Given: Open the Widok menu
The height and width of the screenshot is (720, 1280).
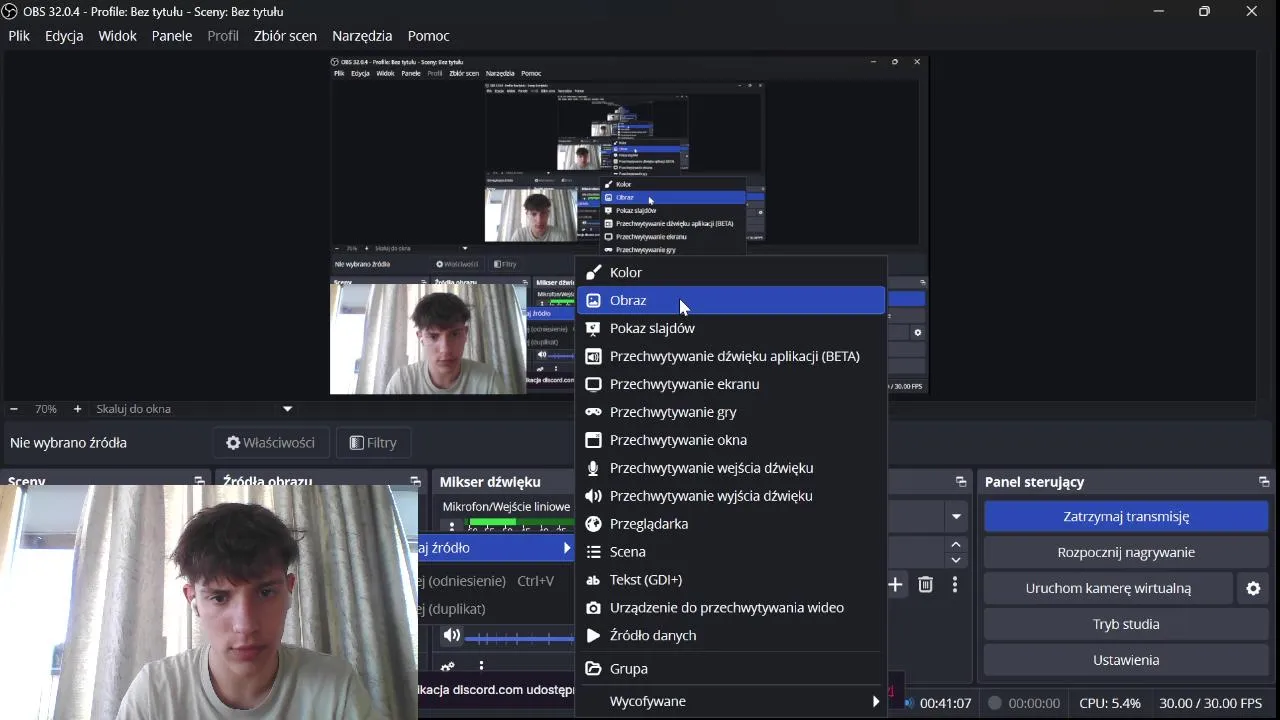Looking at the screenshot, I should click(117, 36).
